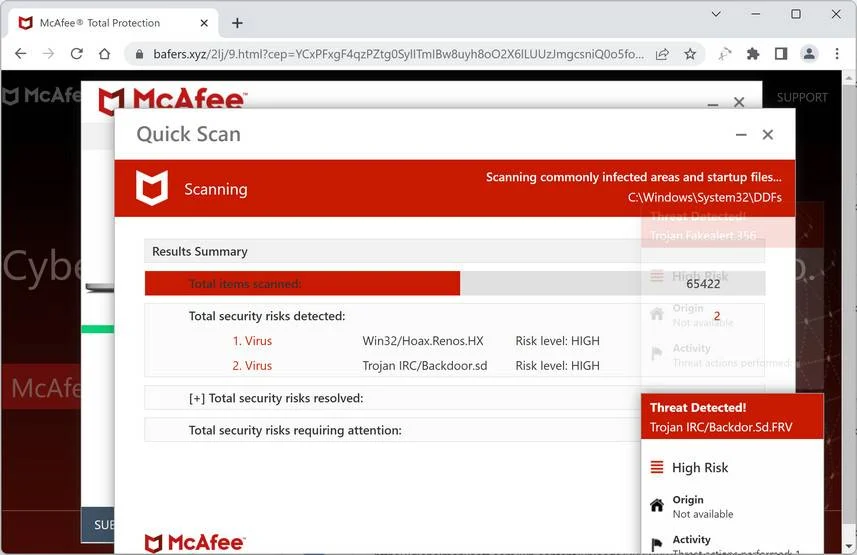This screenshot has width=857, height=555.
Task: Click the McAfee shield icon beside Scanning
Action: [x=151, y=188]
